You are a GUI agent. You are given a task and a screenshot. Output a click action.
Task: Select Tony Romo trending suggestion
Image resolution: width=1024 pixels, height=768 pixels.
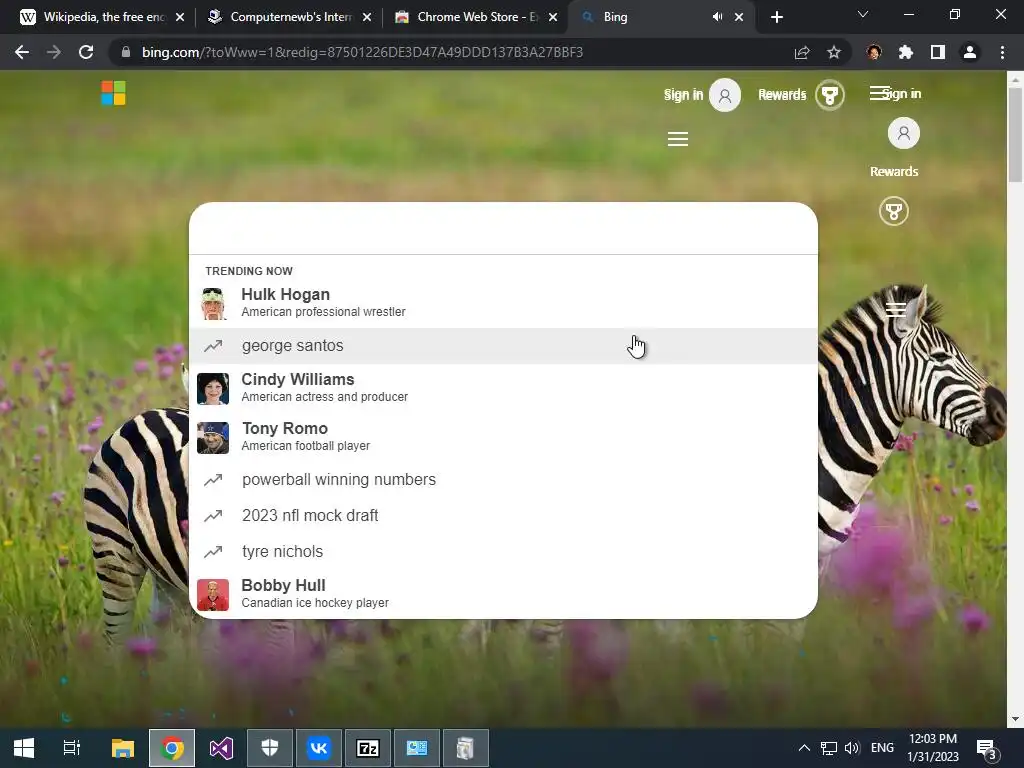503,437
